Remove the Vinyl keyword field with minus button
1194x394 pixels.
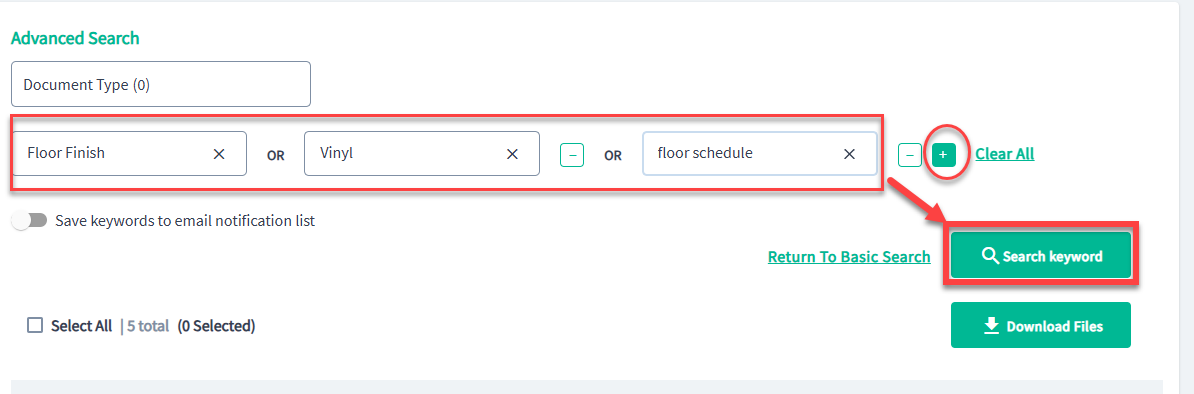pyautogui.click(x=572, y=155)
